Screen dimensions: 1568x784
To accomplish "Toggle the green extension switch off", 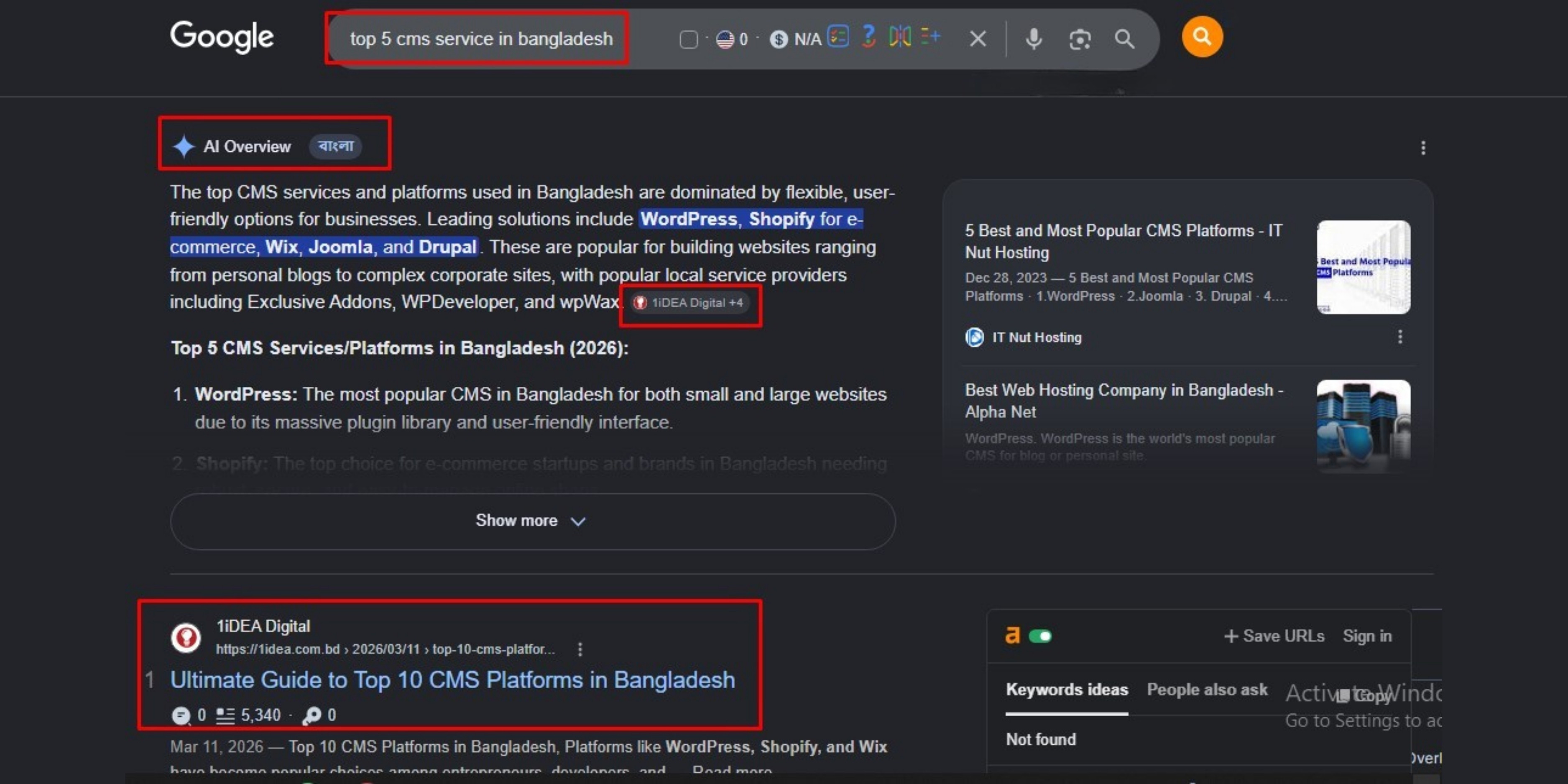I will pos(1040,636).
